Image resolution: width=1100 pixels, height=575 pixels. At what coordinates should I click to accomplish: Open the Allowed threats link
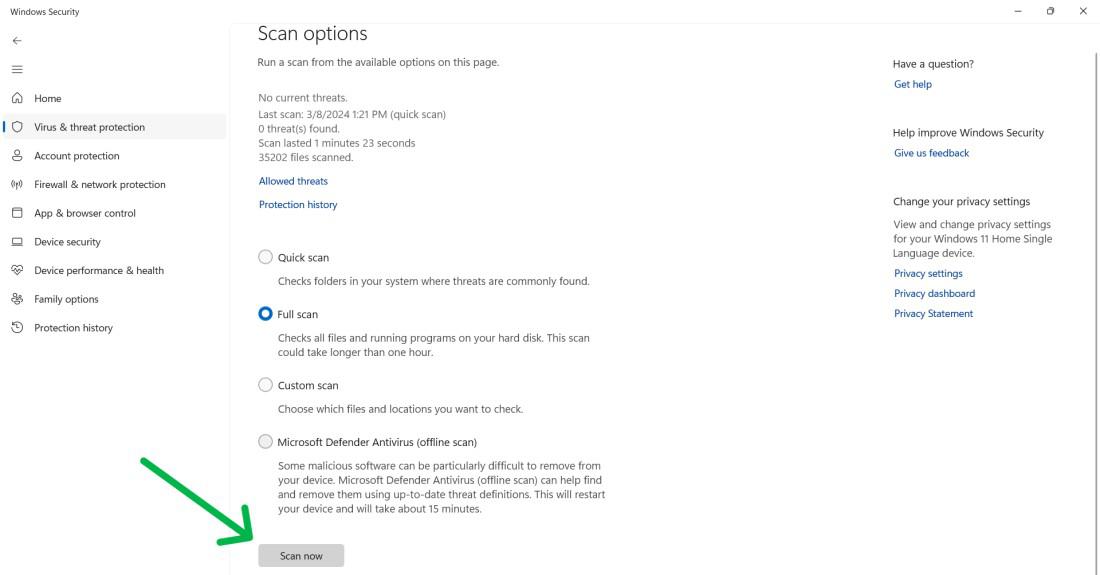[x=293, y=181]
